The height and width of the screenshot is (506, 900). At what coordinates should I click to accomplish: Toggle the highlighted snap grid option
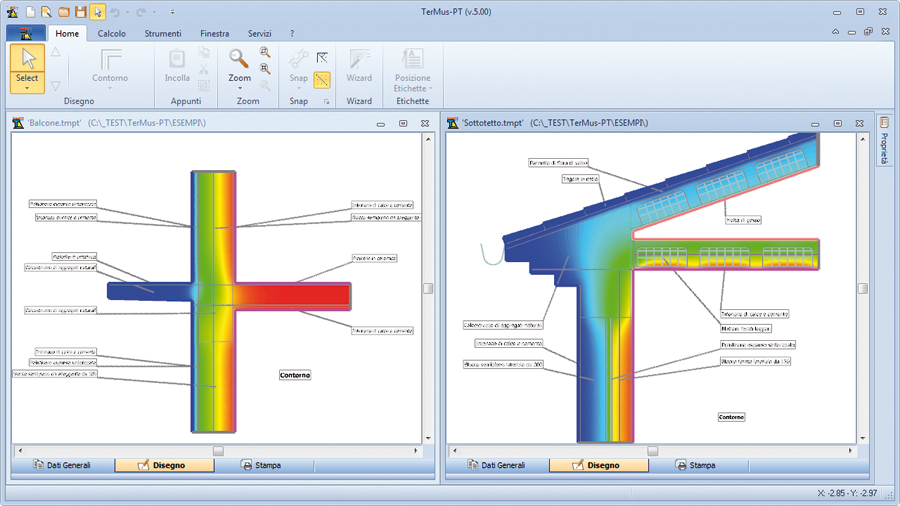322,79
